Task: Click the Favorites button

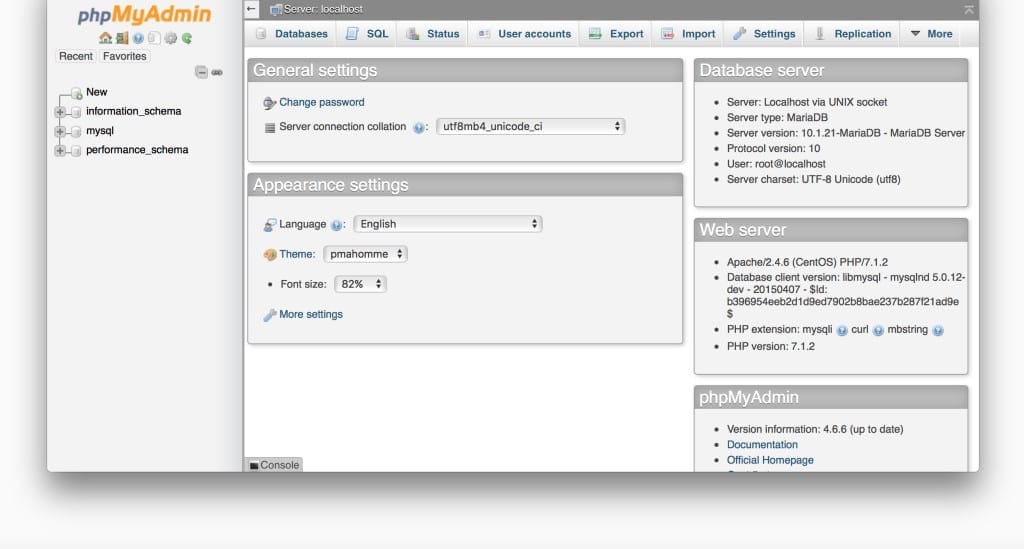Action: tap(125, 56)
